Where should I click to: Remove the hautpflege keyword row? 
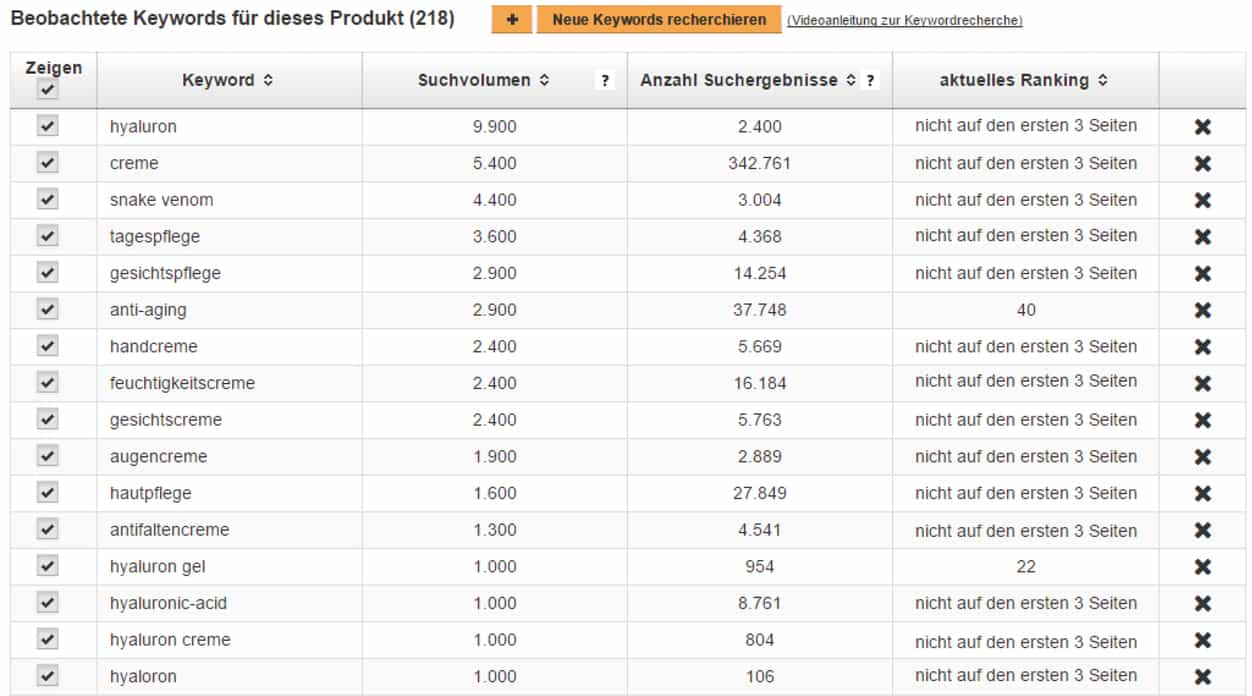(1202, 493)
